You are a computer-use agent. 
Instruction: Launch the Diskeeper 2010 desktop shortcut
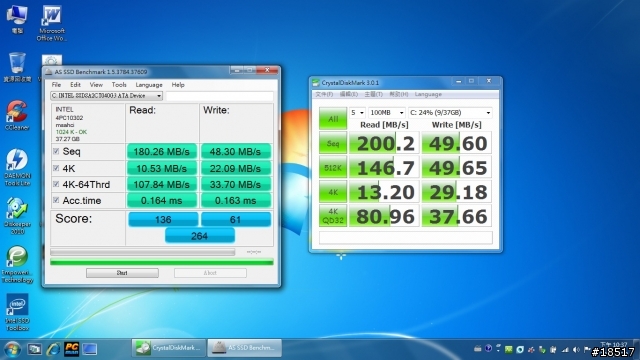(x=17, y=216)
